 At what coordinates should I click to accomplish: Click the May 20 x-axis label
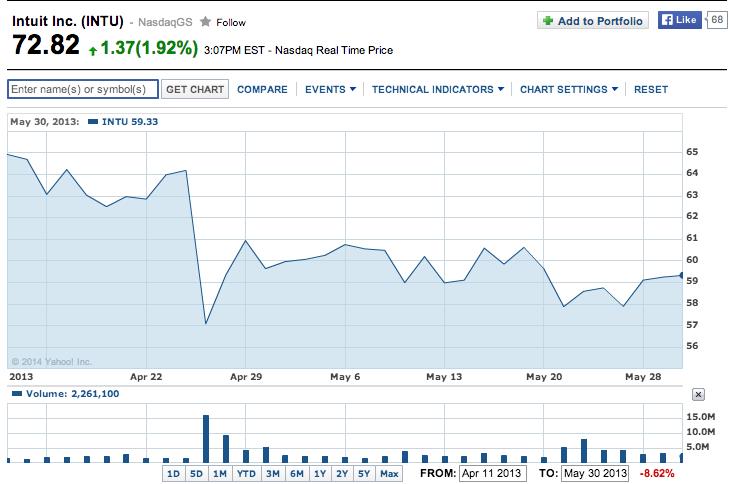click(544, 377)
